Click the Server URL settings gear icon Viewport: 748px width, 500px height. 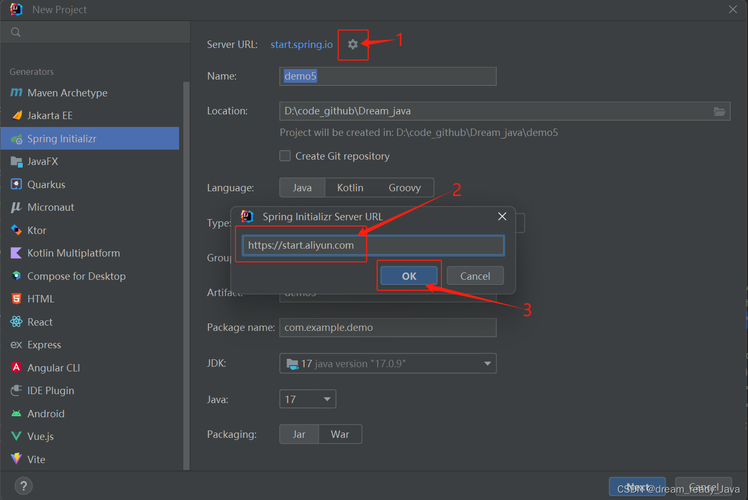(352, 45)
